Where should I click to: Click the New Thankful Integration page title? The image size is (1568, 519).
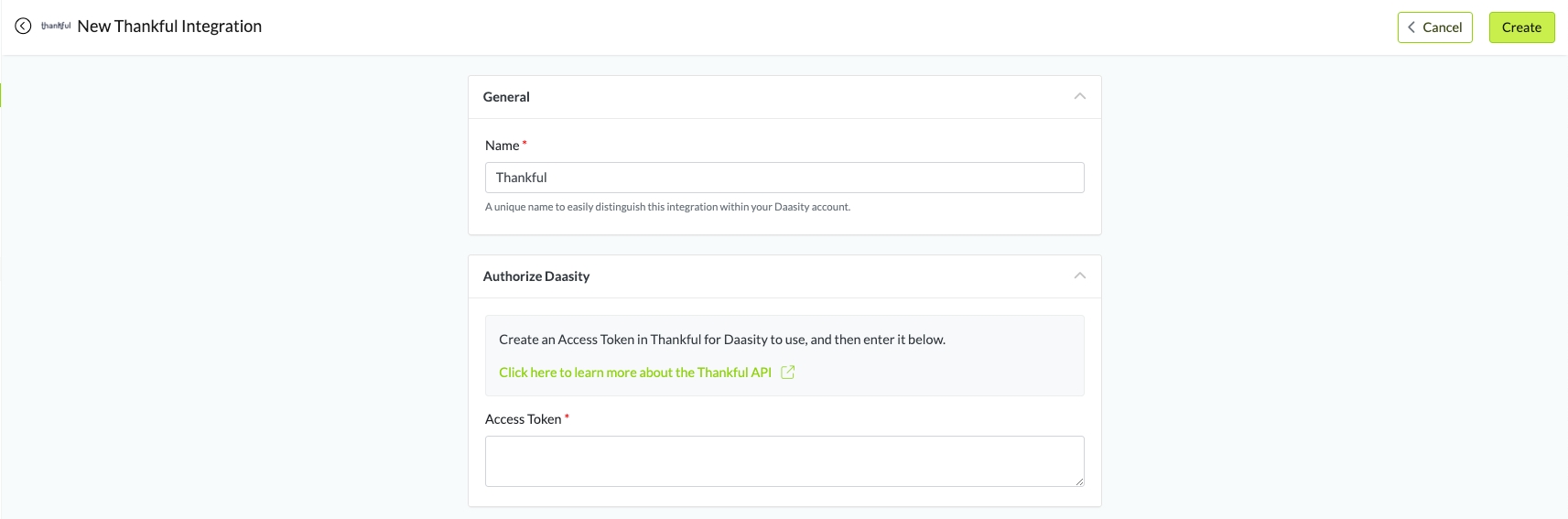coord(169,27)
